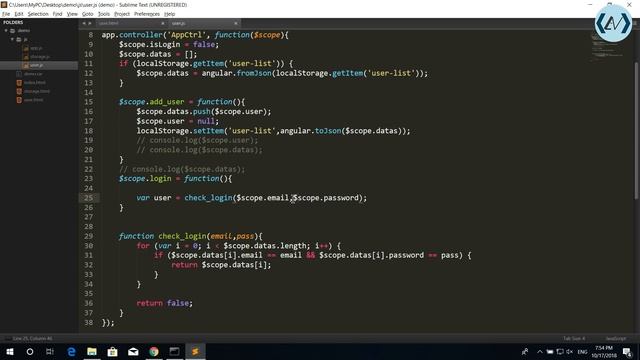Click line number 25 in the gutter
Image resolution: width=640 pixels, height=360 pixels.
click(x=89, y=198)
